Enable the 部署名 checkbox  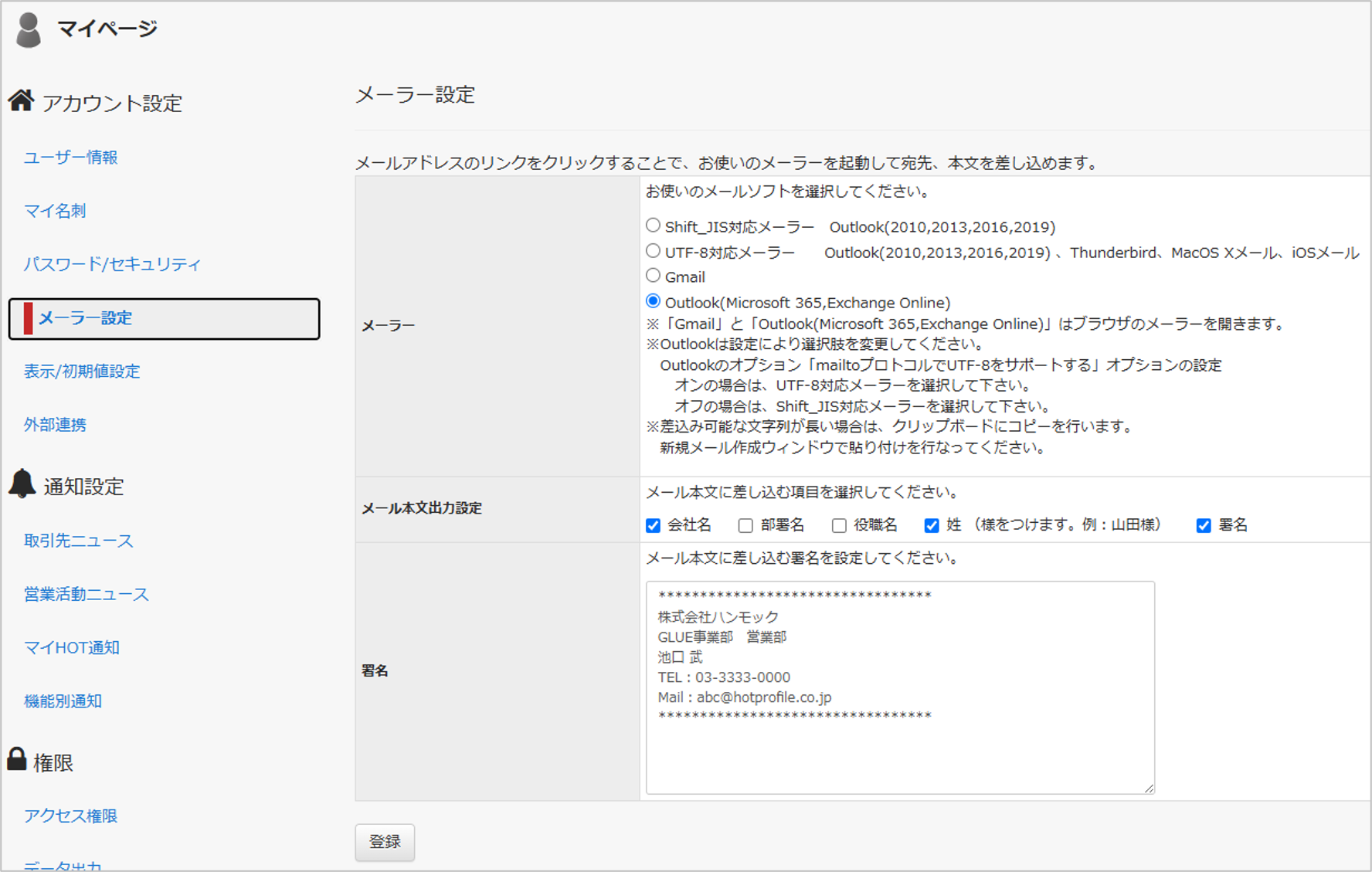click(x=745, y=526)
